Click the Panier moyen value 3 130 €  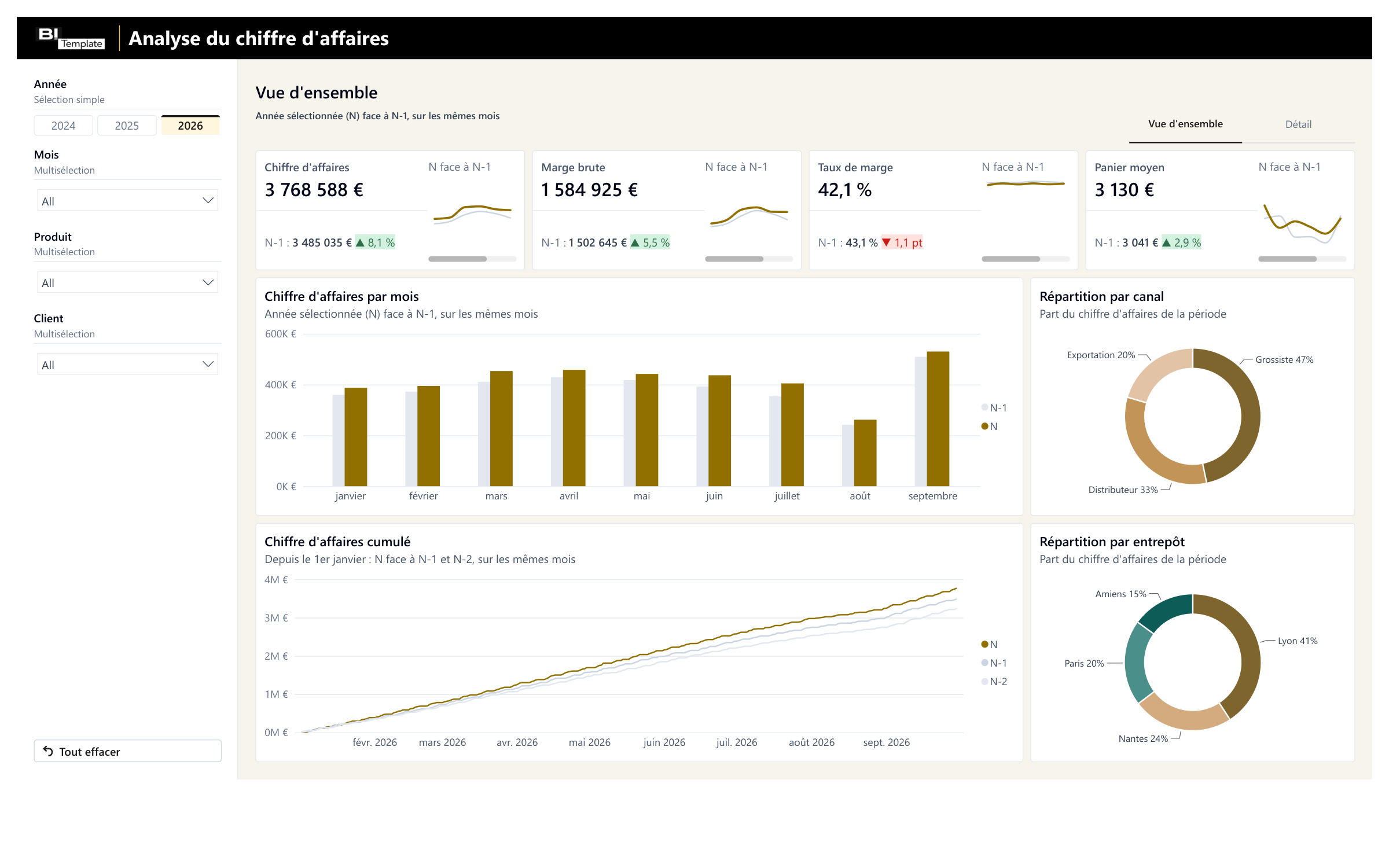coord(1125,190)
